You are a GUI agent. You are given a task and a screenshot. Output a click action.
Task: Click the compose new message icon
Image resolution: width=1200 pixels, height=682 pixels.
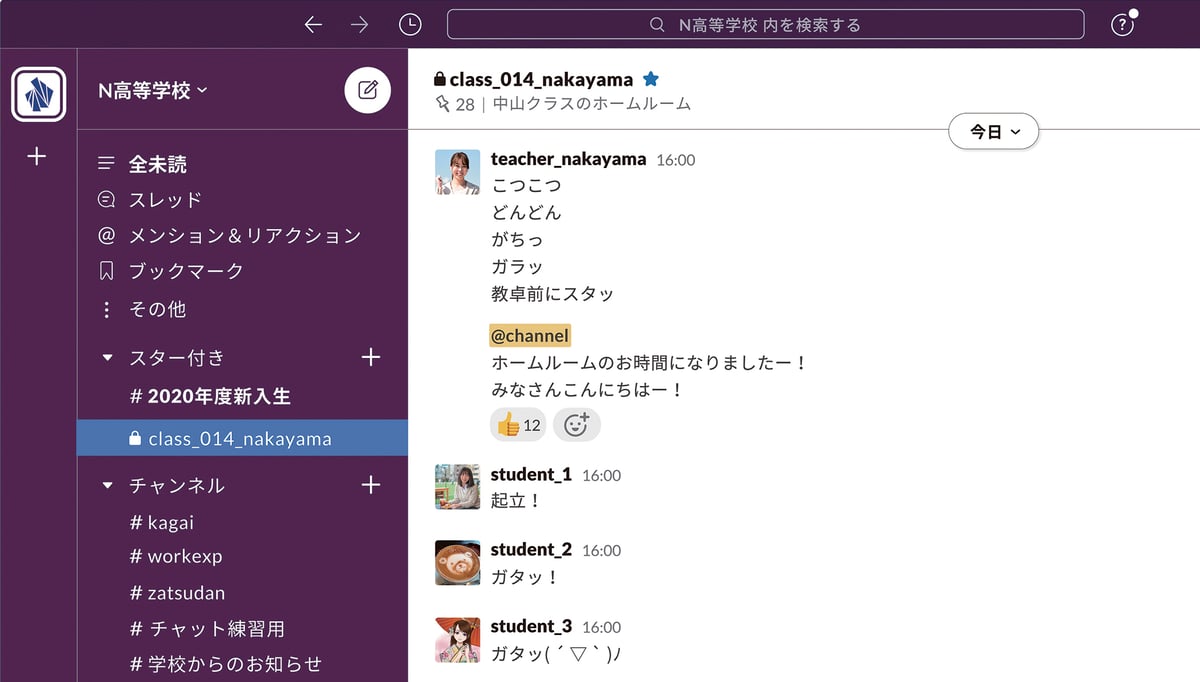(x=367, y=91)
